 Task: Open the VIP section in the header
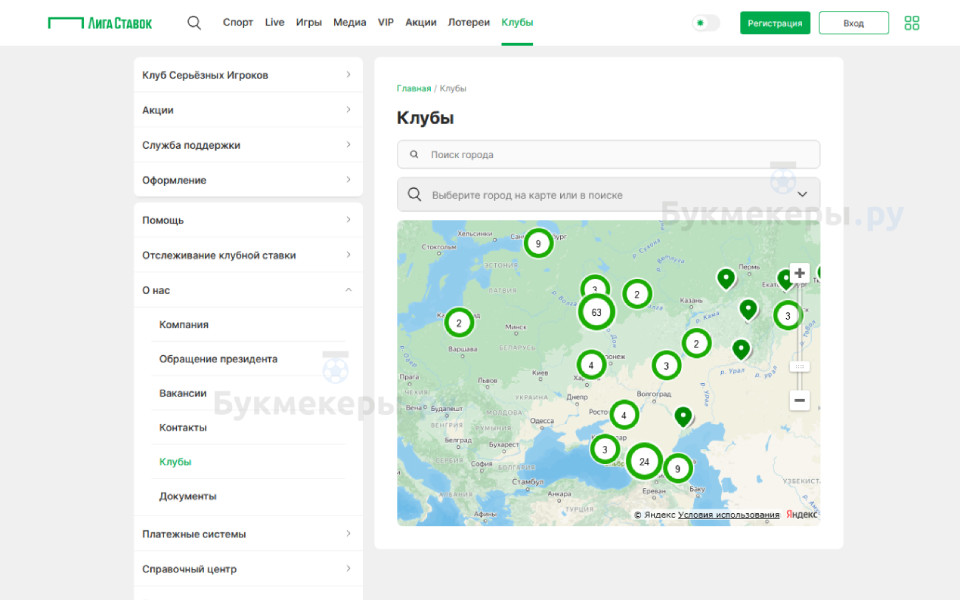pyautogui.click(x=386, y=23)
